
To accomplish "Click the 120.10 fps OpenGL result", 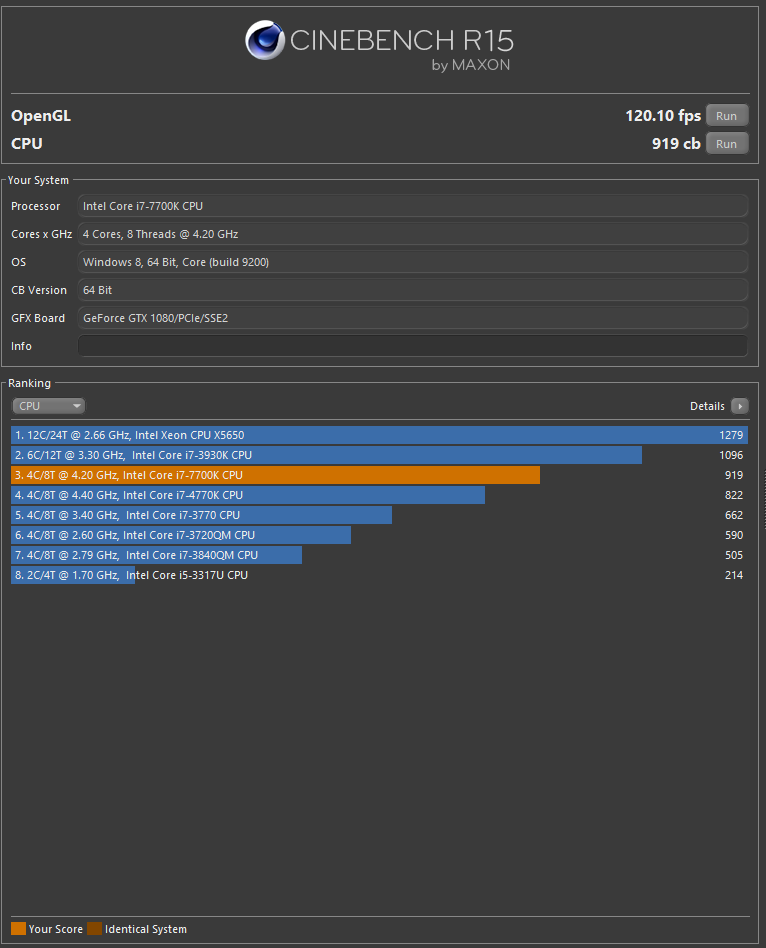I will pos(663,115).
